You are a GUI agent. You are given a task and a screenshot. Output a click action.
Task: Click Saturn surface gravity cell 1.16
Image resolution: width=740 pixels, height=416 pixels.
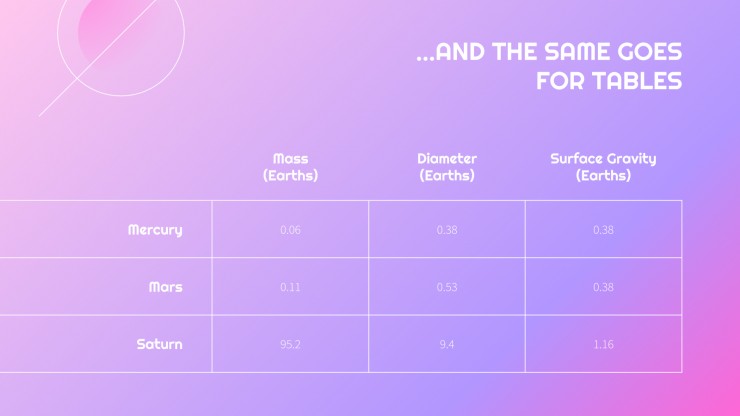tap(604, 344)
